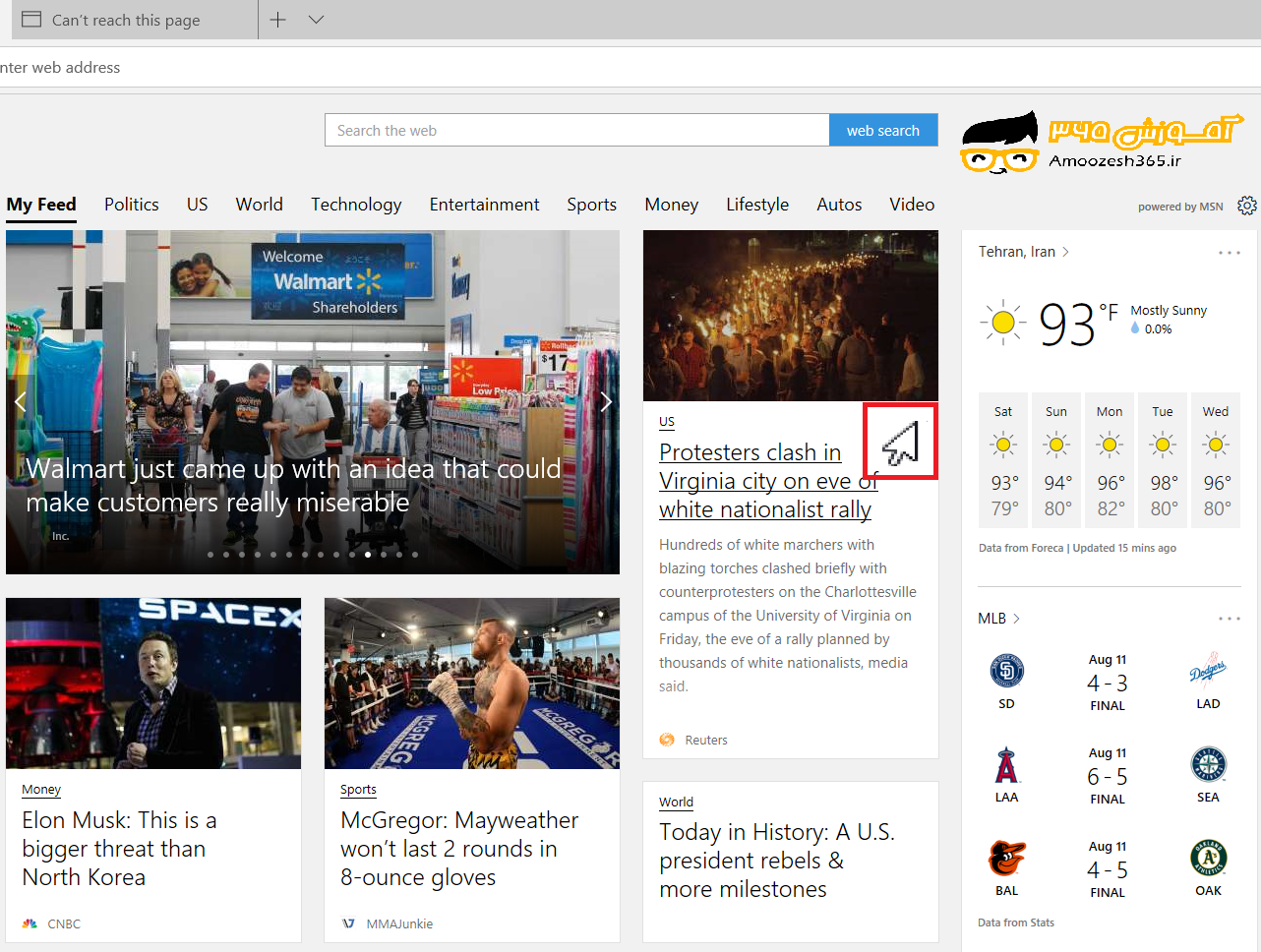Click the Oakland Athletics team logo
This screenshot has height=952, width=1261.
[x=1208, y=859]
